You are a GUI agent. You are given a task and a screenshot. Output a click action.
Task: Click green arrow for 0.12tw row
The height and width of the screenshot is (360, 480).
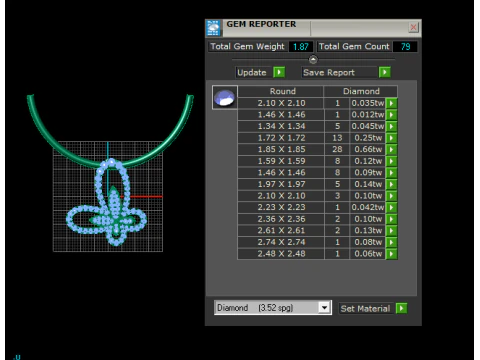pos(392,161)
